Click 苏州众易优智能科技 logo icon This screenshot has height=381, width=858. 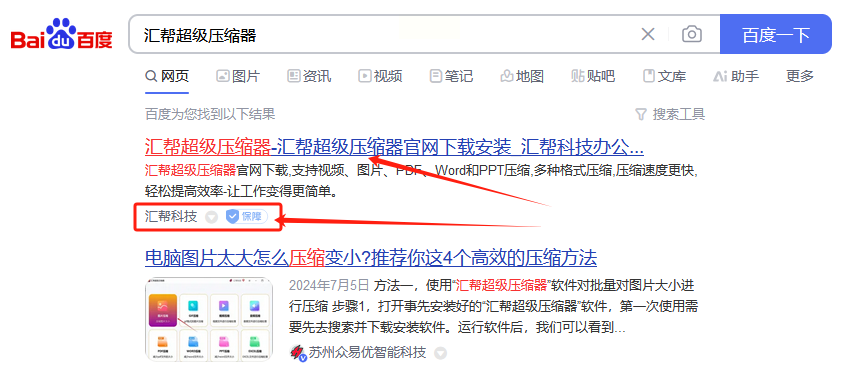click(x=297, y=353)
